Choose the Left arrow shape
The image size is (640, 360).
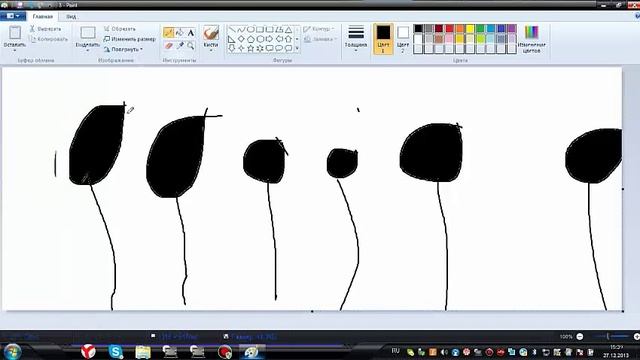279,39
